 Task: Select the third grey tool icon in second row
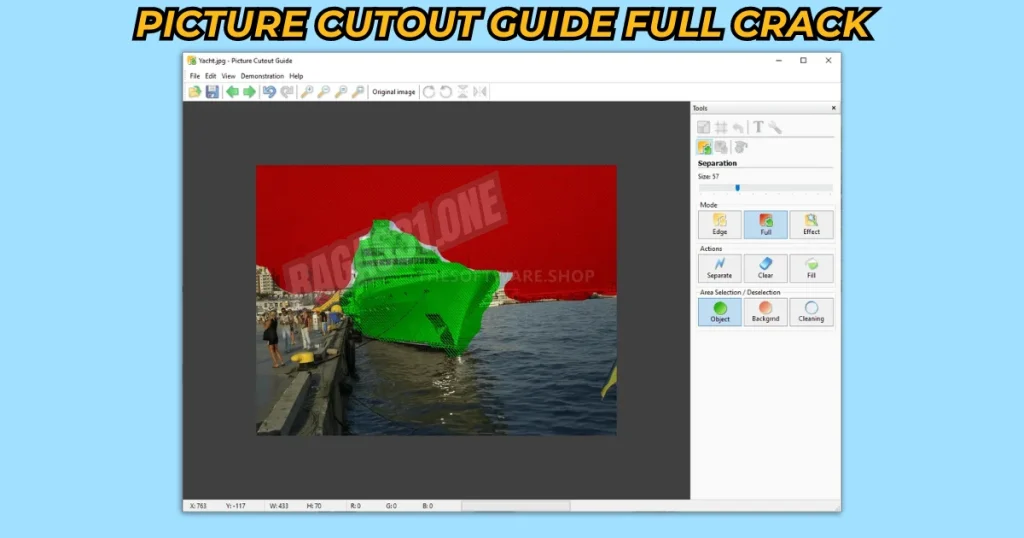tap(741, 147)
